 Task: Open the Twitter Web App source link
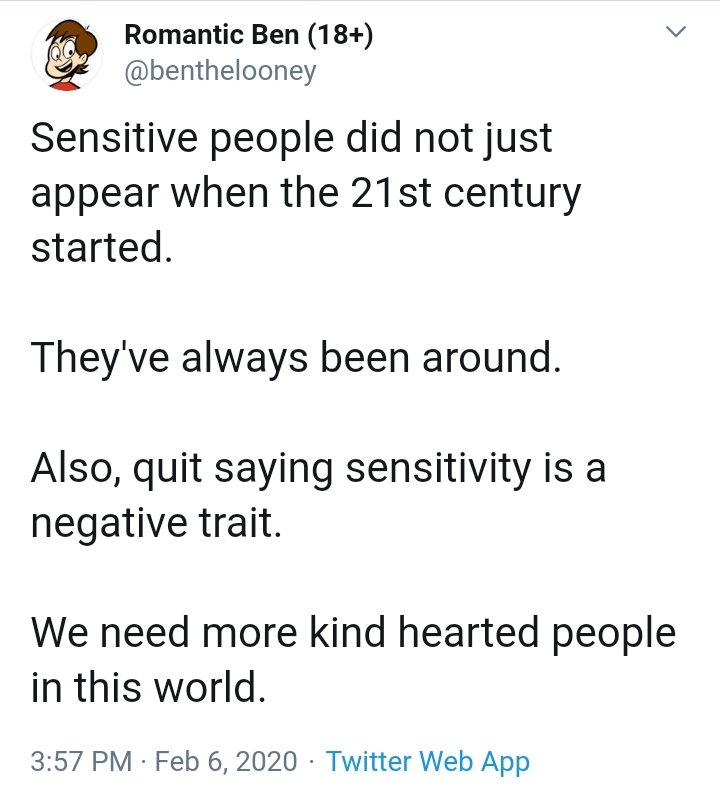click(x=428, y=762)
